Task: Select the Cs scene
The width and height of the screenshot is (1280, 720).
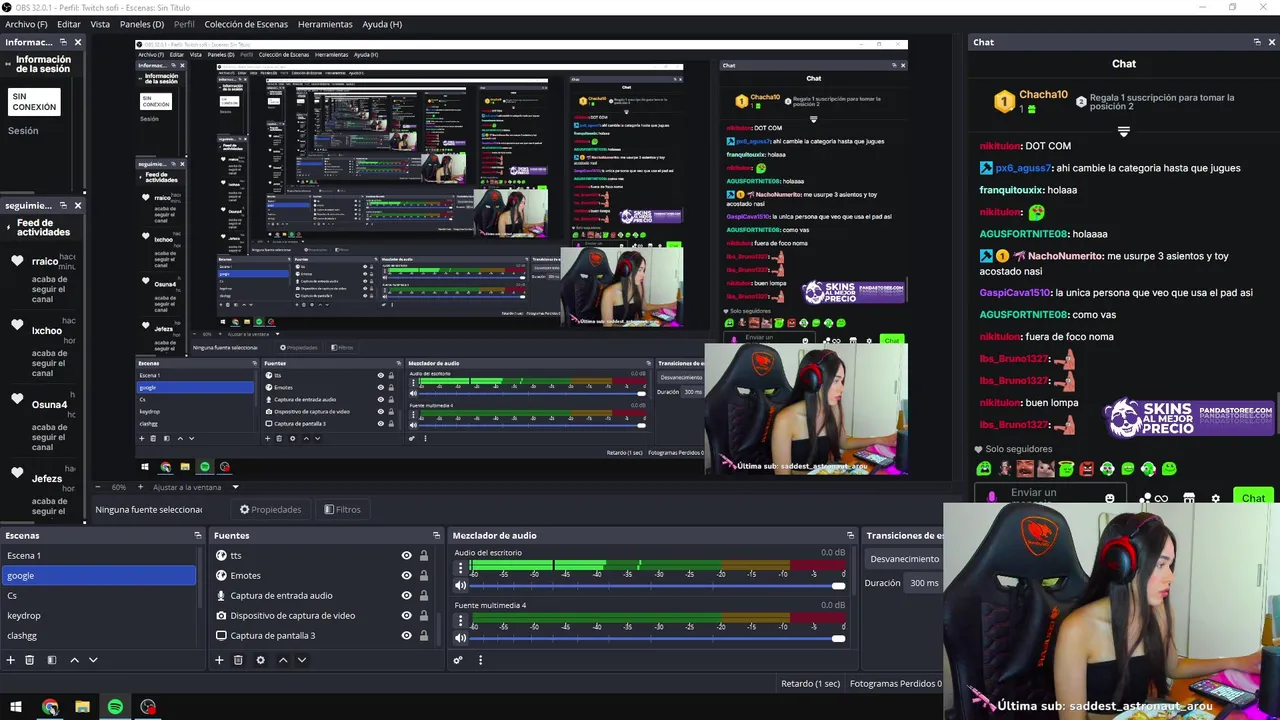Action: coord(99,595)
